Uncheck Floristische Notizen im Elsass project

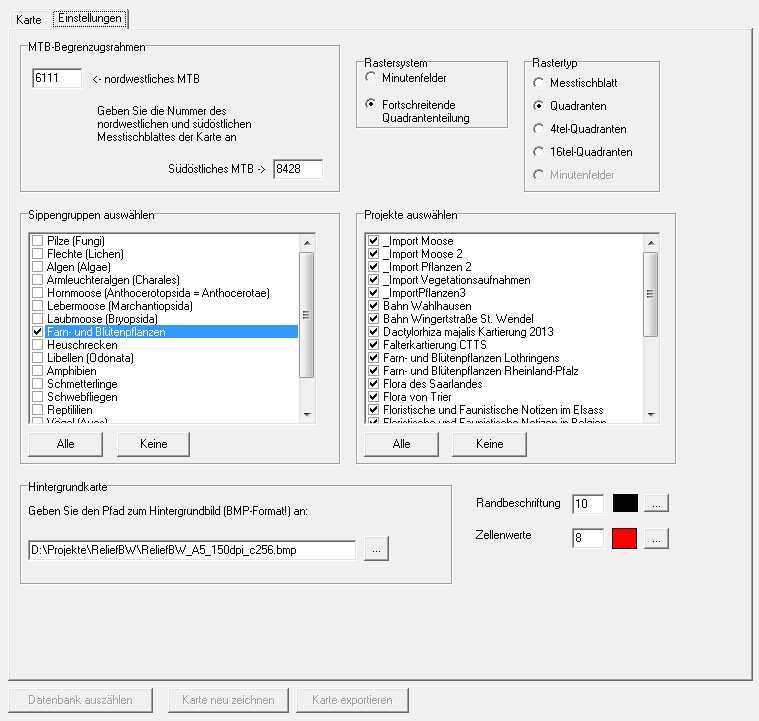pyautogui.click(x=373, y=410)
